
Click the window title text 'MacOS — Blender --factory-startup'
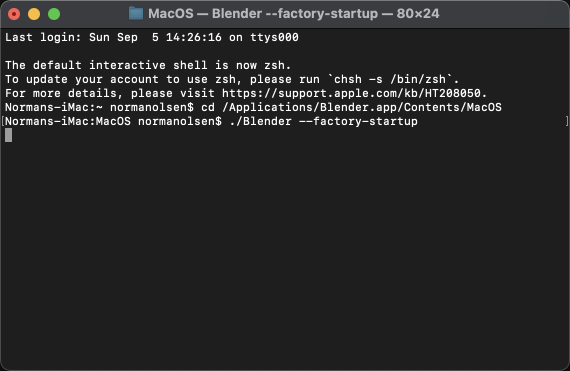coord(263,14)
